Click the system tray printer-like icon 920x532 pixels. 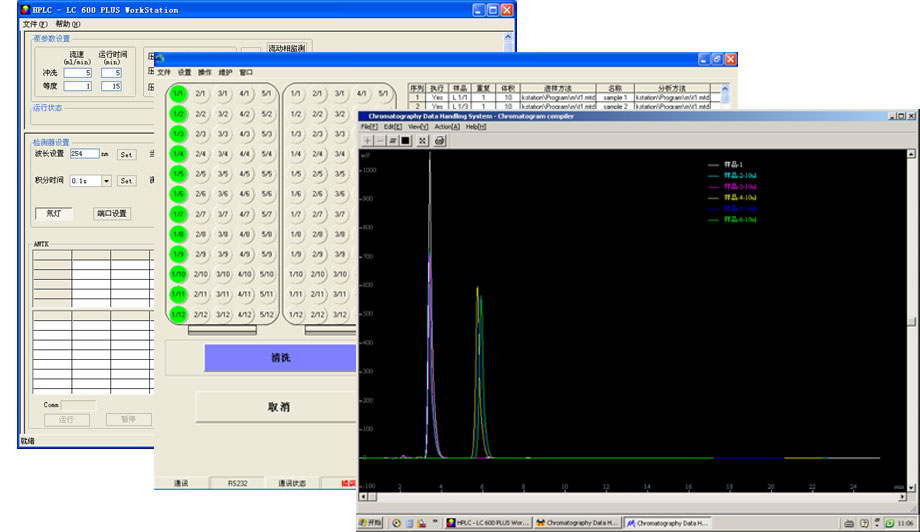[849, 523]
